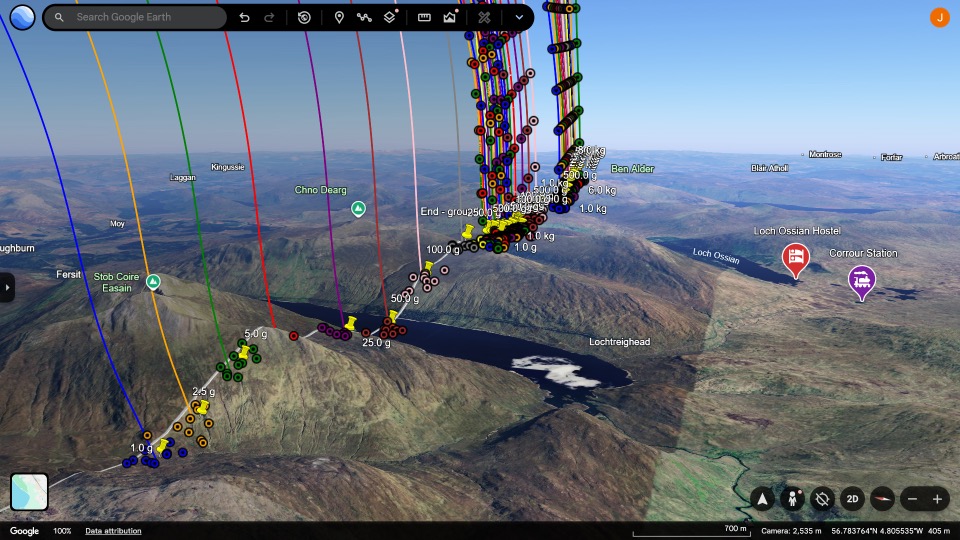Click the Google Earth globe logo
The width and height of the screenshot is (960, 540).
[22, 17]
